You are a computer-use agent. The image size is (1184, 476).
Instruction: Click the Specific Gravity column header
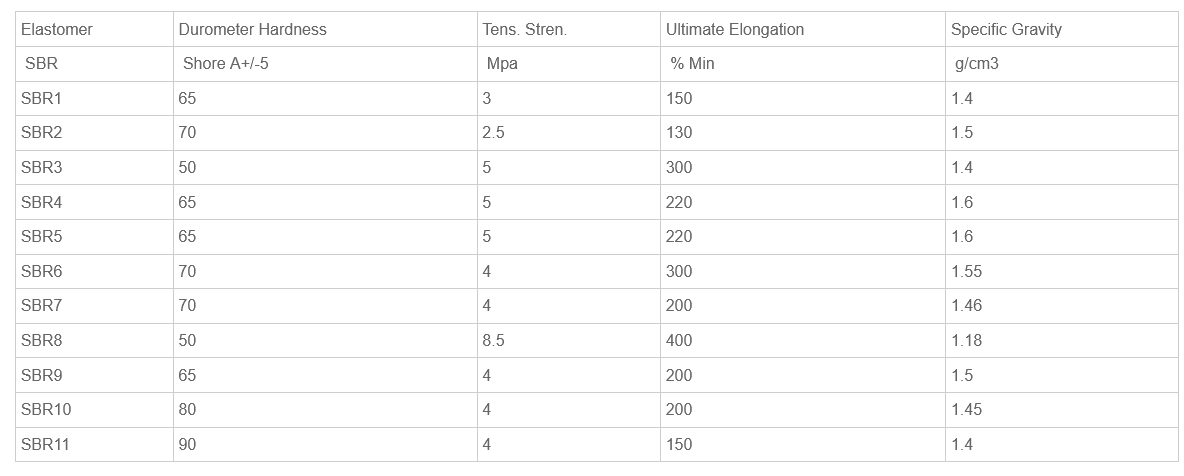[x=1006, y=29]
